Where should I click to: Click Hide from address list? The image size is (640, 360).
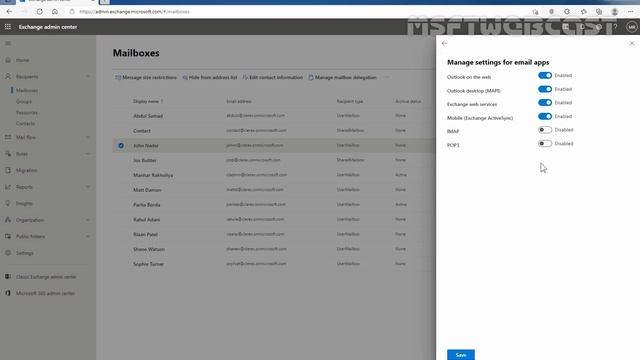pos(209,77)
